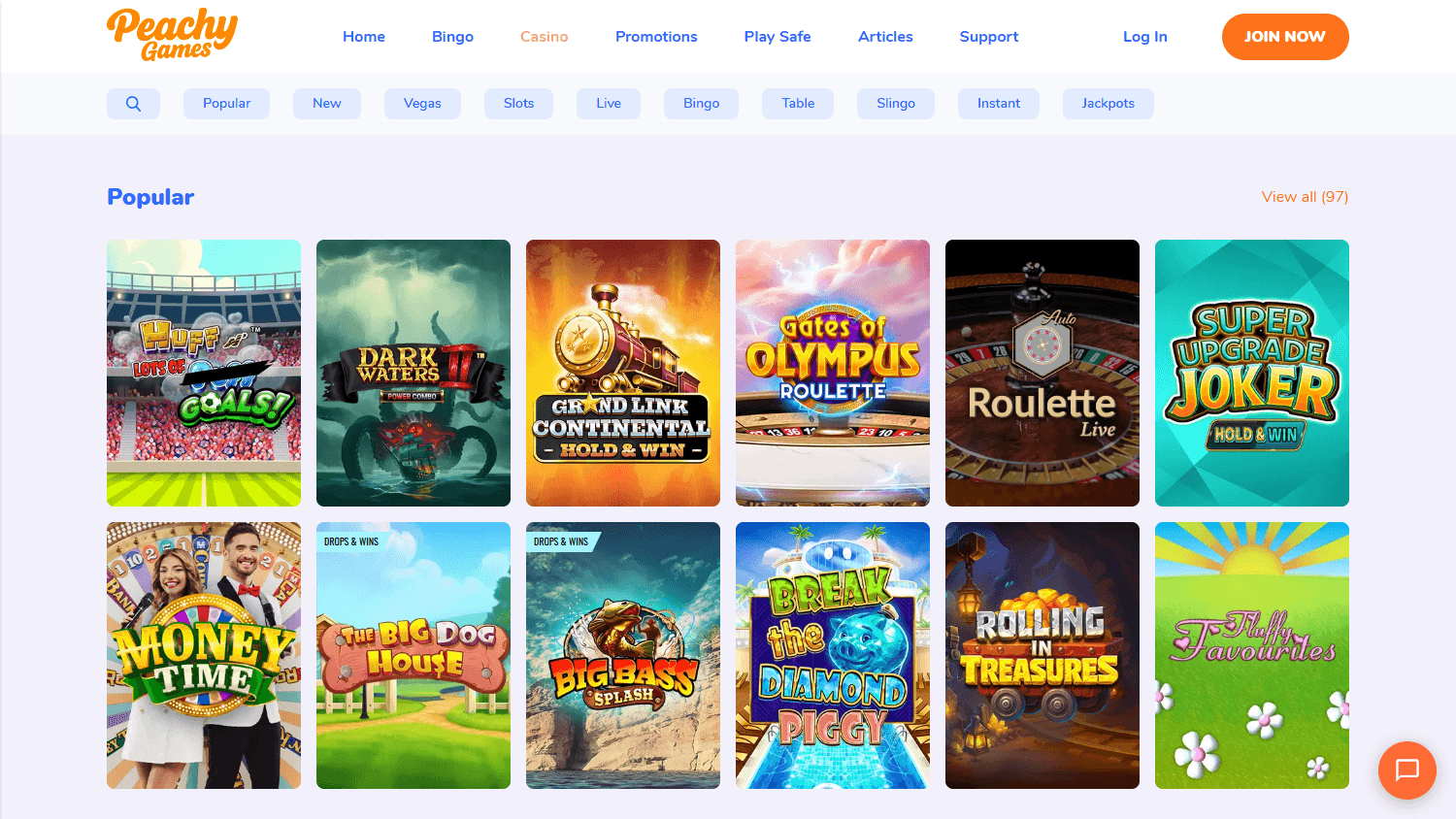
Task: Open Super Upgrade Joker Hold & Win
Action: 1252,373
